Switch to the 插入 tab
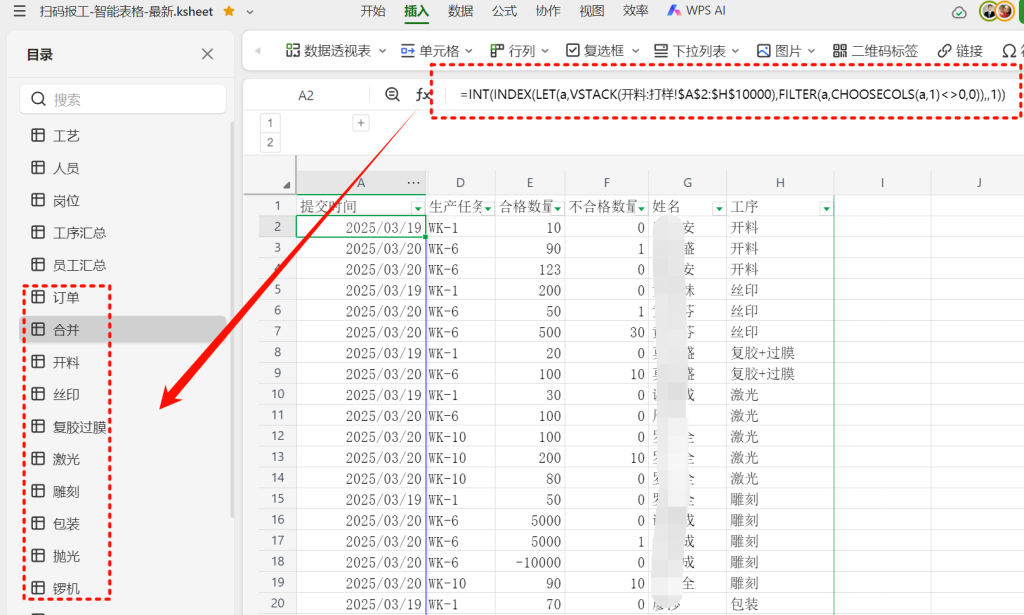The image size is (1024, 615). [416, 11]
